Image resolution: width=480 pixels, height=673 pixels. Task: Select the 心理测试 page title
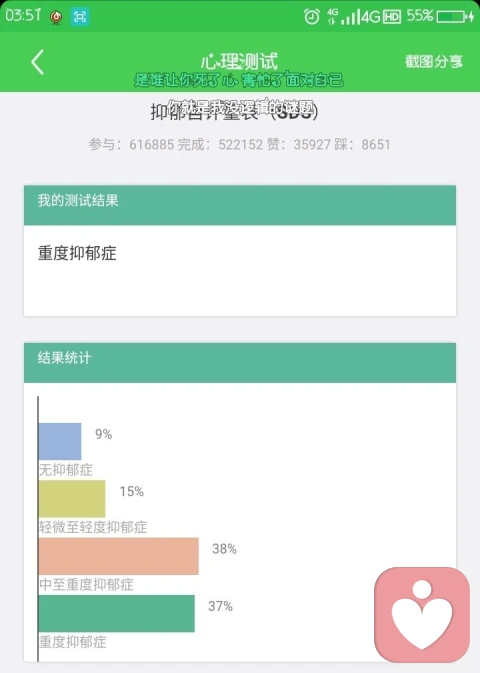240,61
